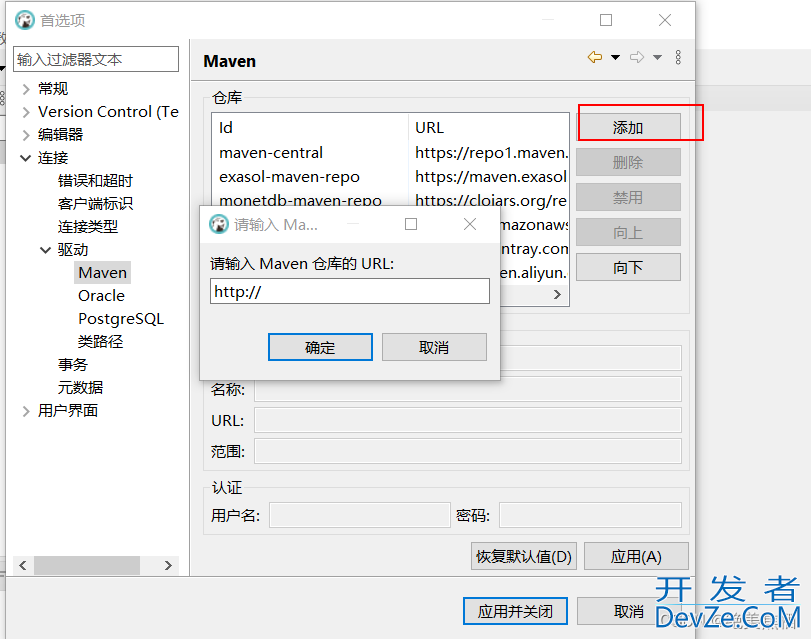Image resolution: width=811 pixels, height=639 pixels.
Task: Select Oracle under drivers
Action: point(101,295)
